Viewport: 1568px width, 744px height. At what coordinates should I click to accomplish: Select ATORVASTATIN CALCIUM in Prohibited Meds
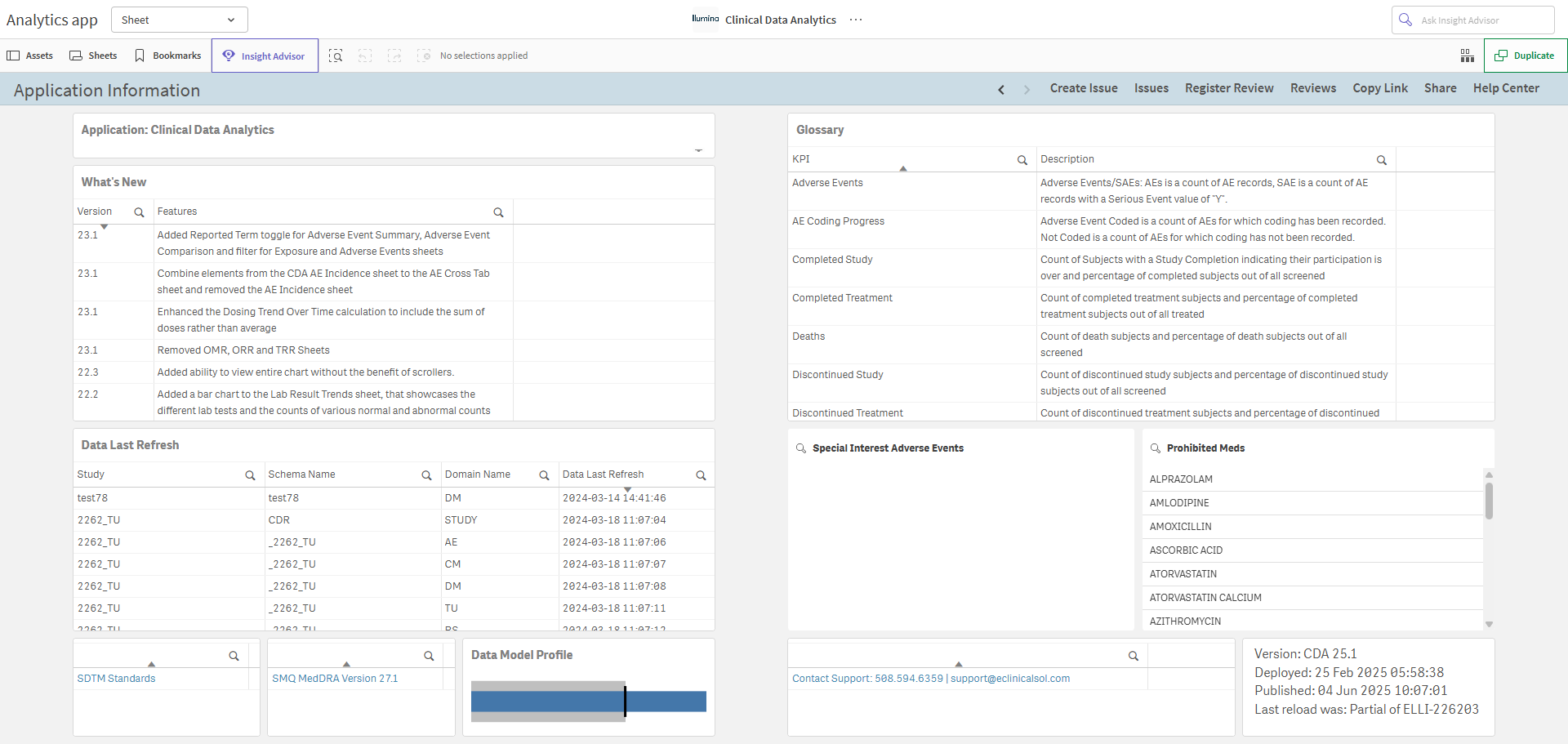pos(1313,598)
